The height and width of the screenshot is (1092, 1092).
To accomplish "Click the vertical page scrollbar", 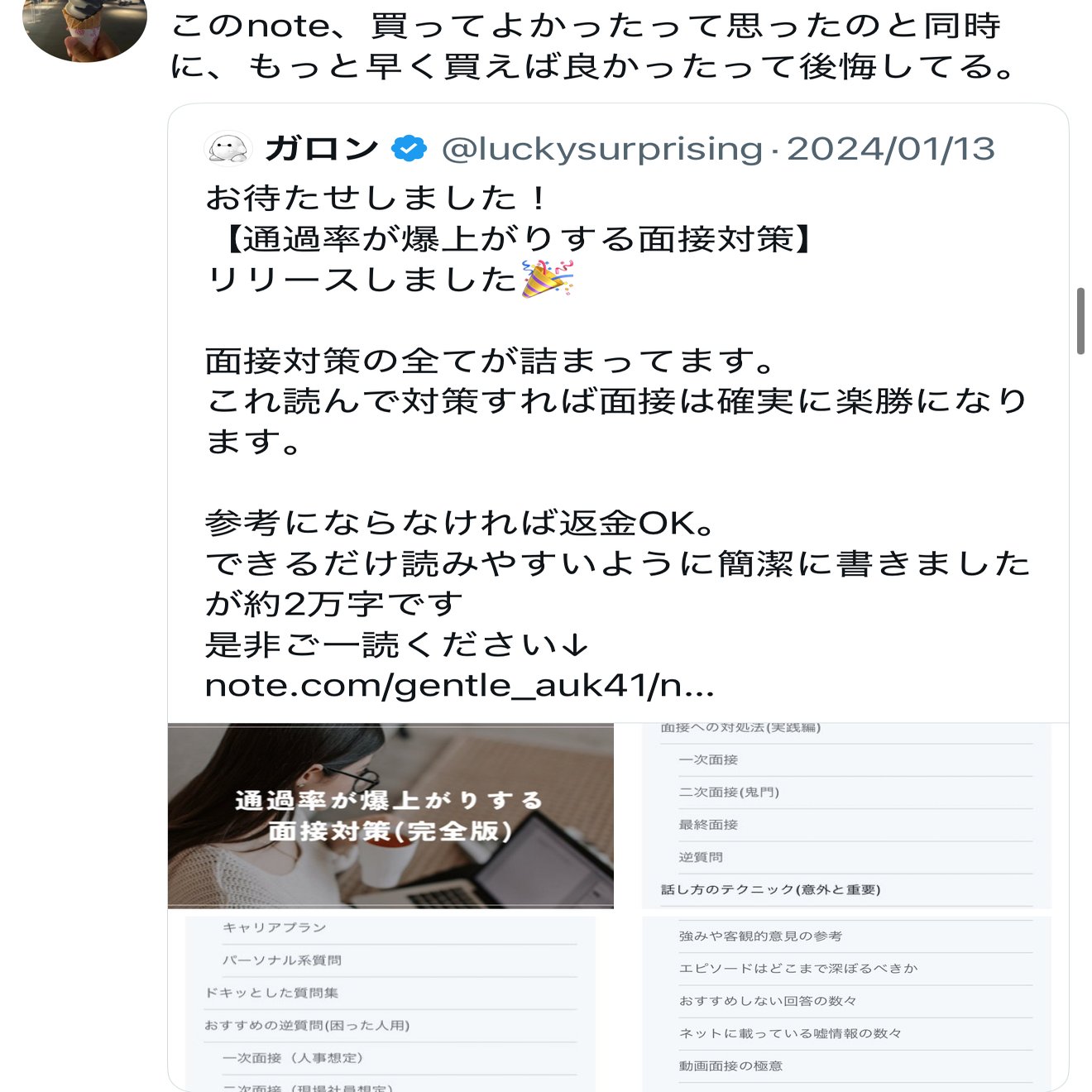I will [1080, 321].
